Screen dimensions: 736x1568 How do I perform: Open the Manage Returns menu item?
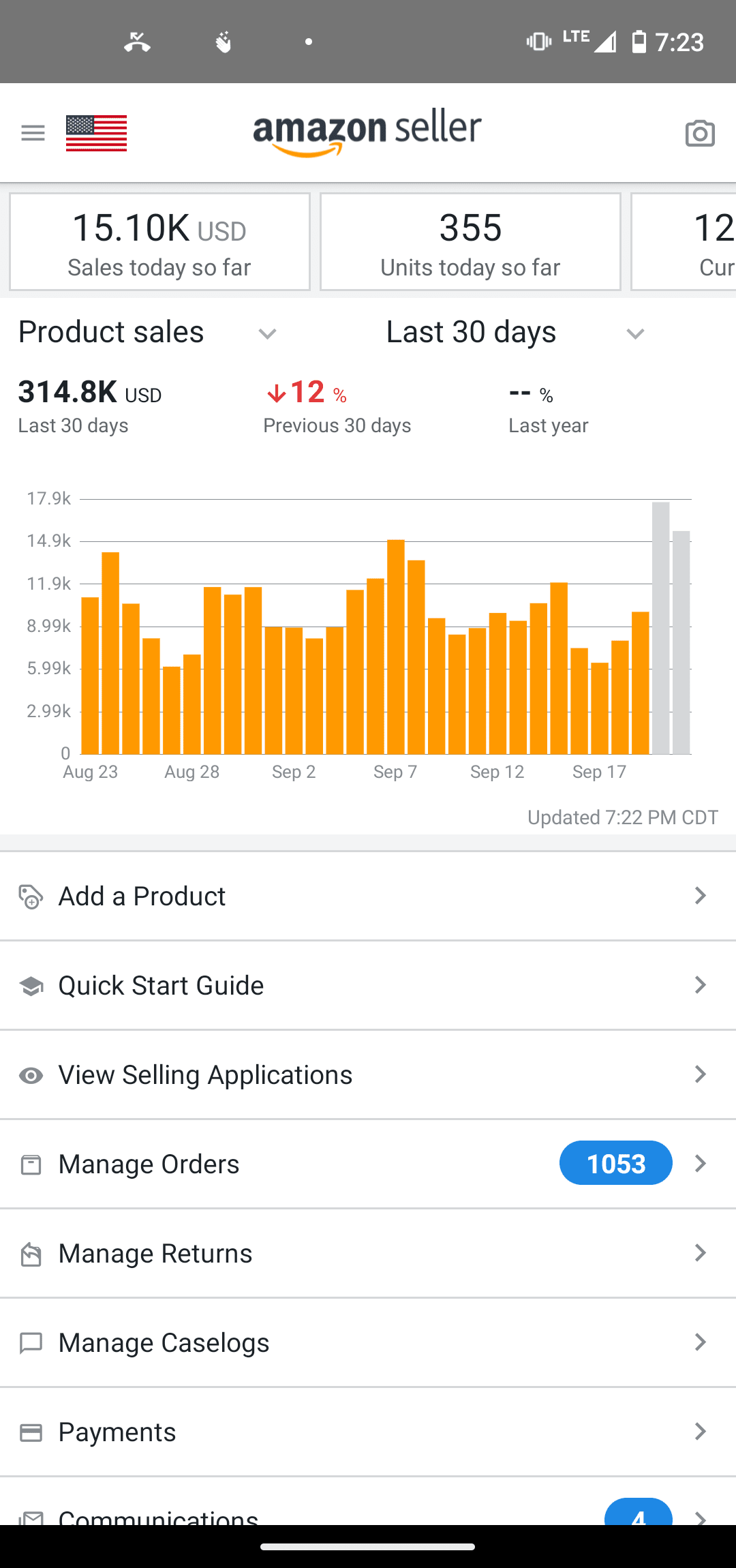click(155, 1254)
